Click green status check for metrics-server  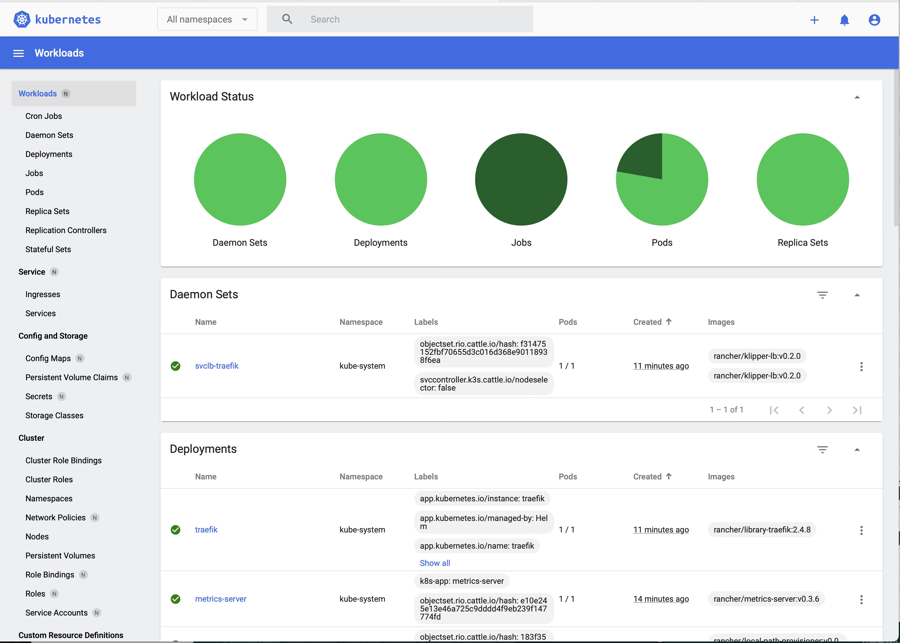pyautogui.click(x=176, y=599)
